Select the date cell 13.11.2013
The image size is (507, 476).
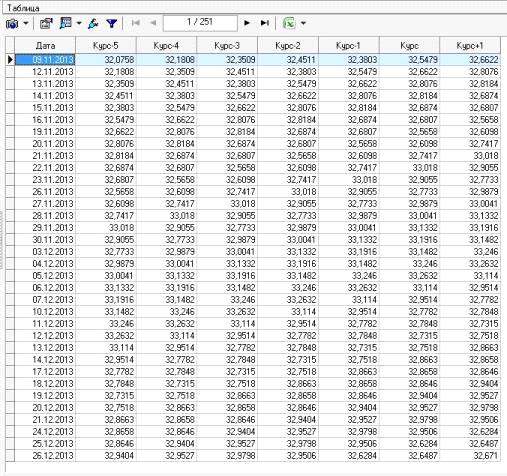pyautogui.click(x=45, y=84)
